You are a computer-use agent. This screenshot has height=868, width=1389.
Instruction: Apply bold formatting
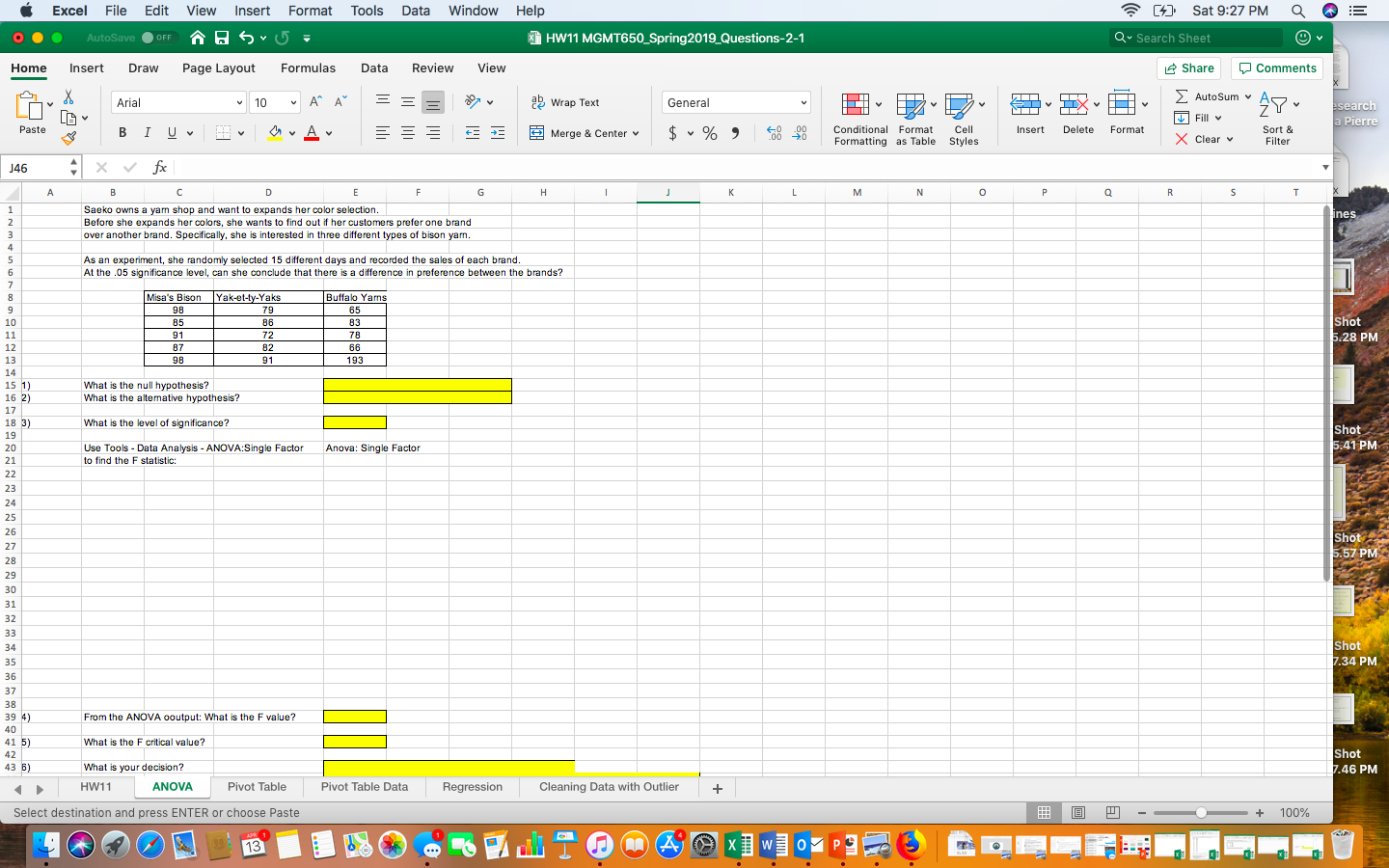pos(123,132)
